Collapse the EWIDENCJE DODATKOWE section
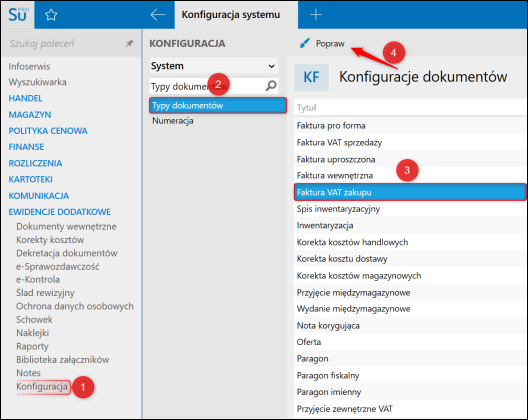The width and height of the screenshot is (528, 420). point(60,212)
